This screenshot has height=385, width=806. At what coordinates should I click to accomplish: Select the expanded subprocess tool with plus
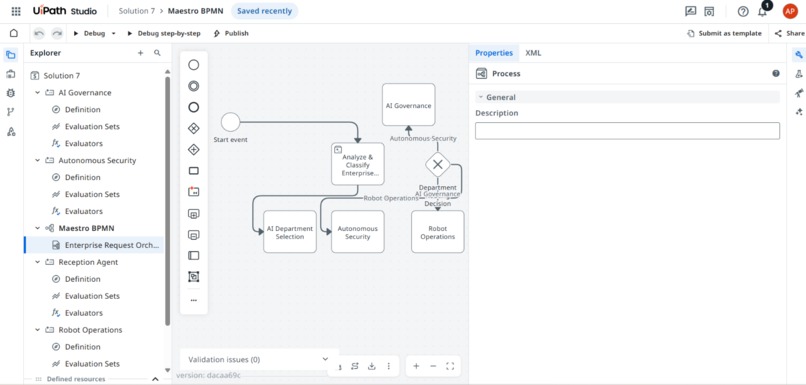193,214
